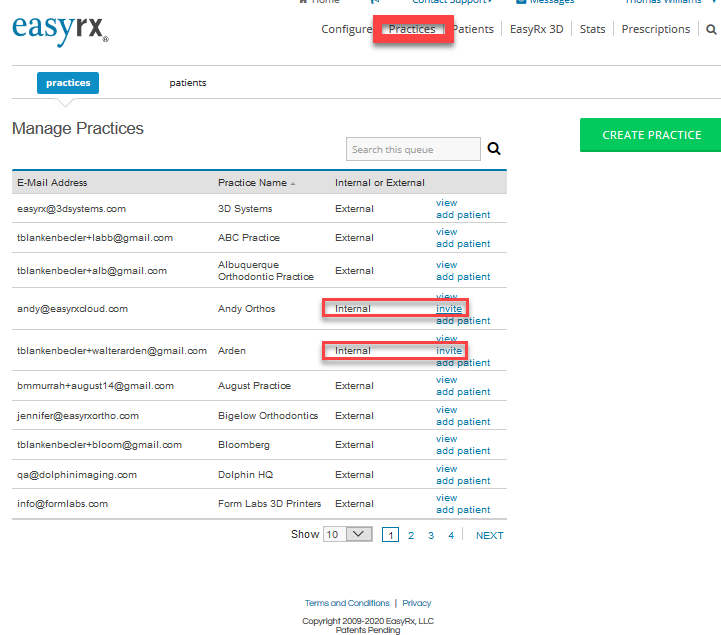Click email andy@easyrxcloud.com
The height and width of the screenshot is (635, 721).
pyautogui.click(x=73, y=309)
